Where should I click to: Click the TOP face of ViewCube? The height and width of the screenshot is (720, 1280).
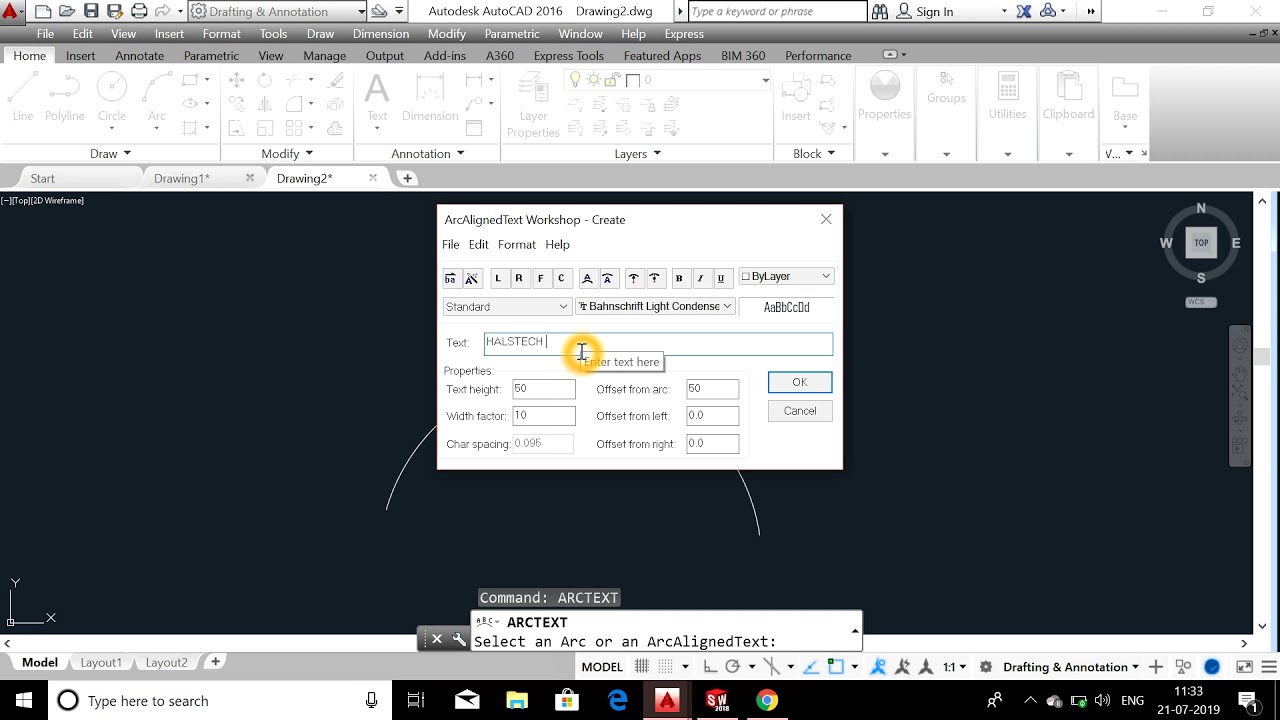[x=1201, y=242]
